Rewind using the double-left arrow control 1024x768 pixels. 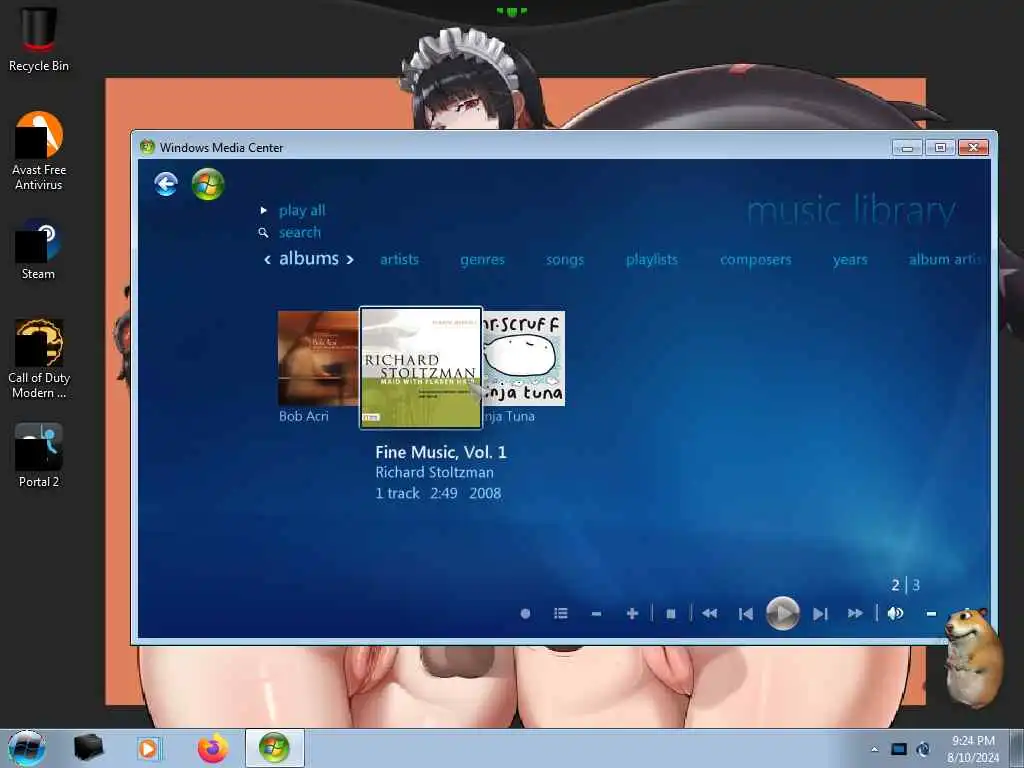point(710,613)
